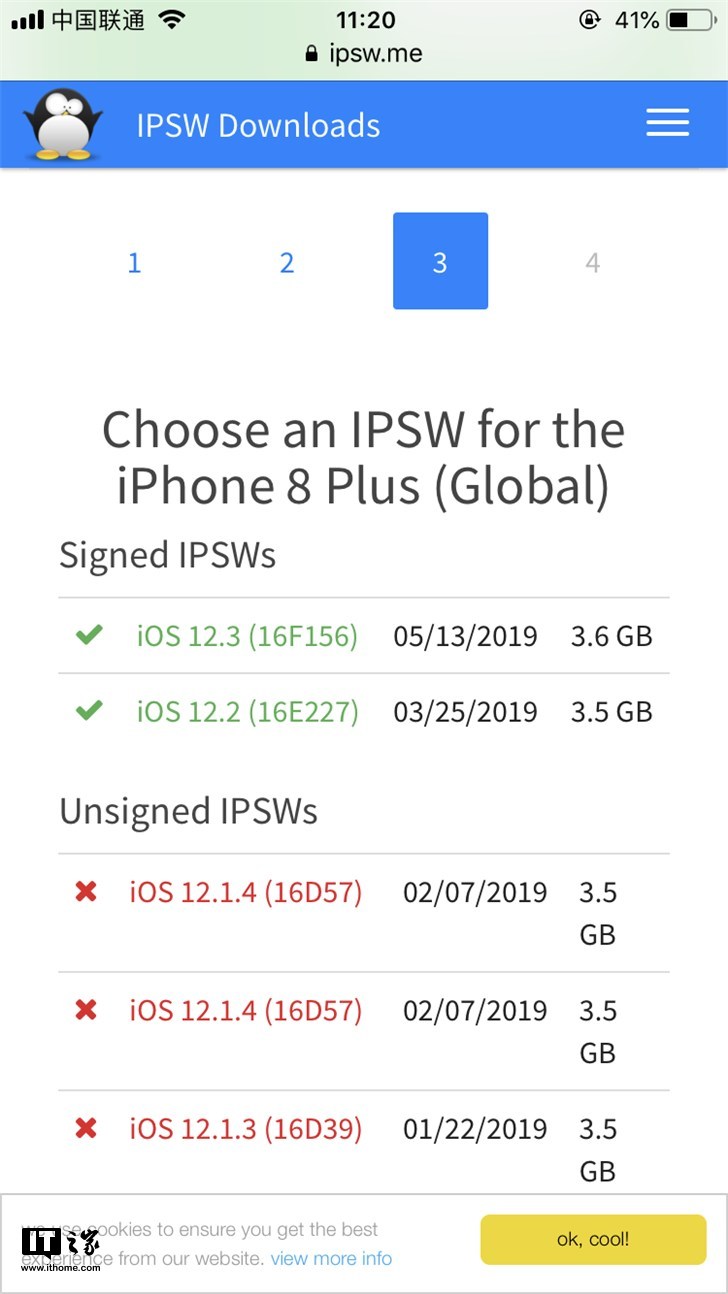Click the red X beside iOS 12.1.3
The width and height of the screenshot is (728, 1294).
point(86,1129)
